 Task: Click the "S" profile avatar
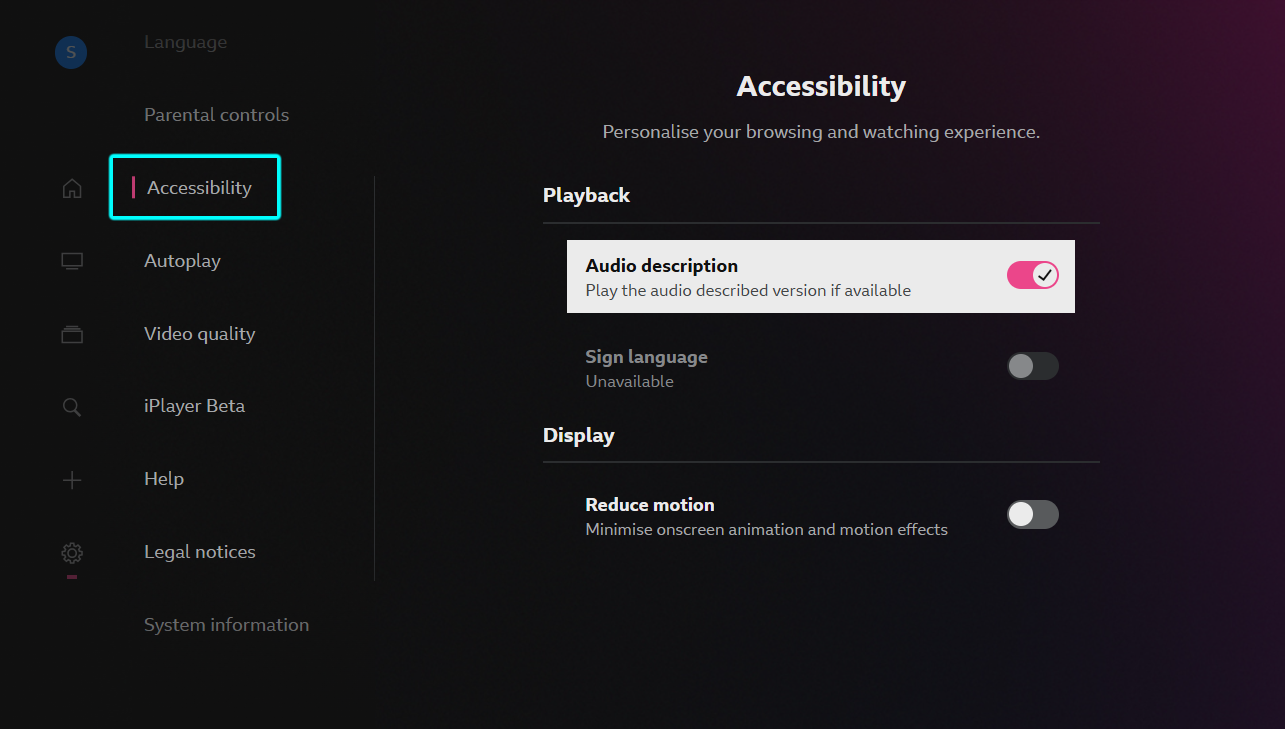pyautogui.click(x=70, y=52)
